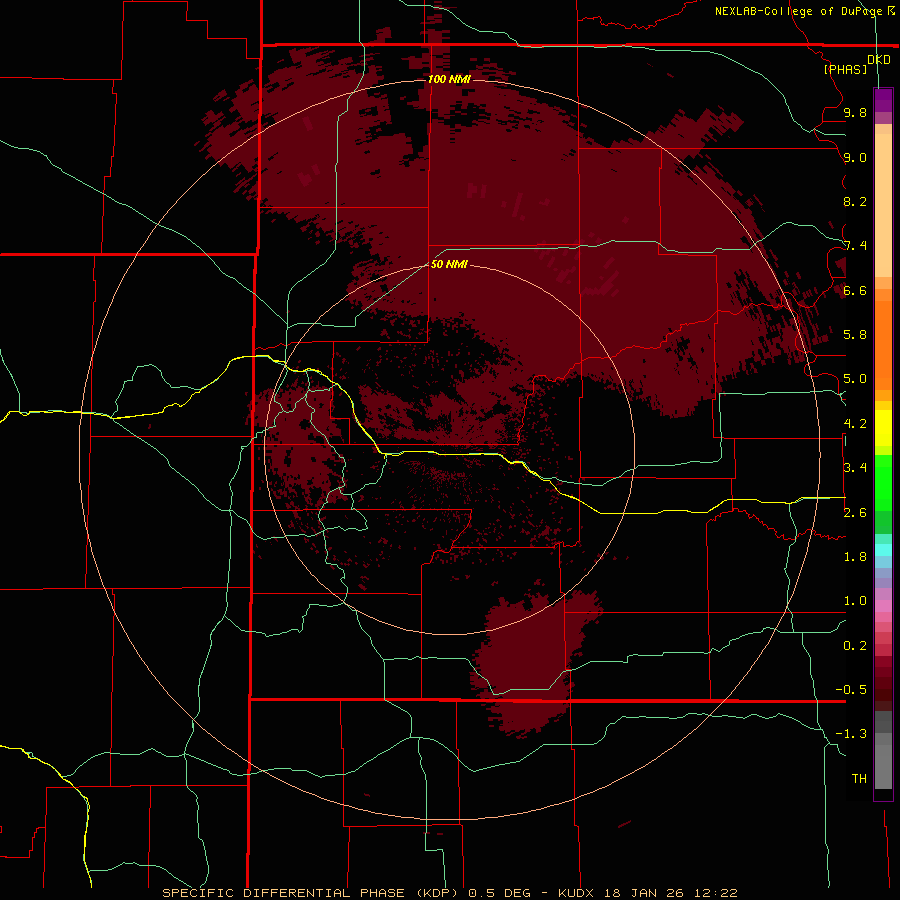Click the orange swatch in the color bar
The height and width of the screenshot is (900, 900).
(x=883, y=344)
